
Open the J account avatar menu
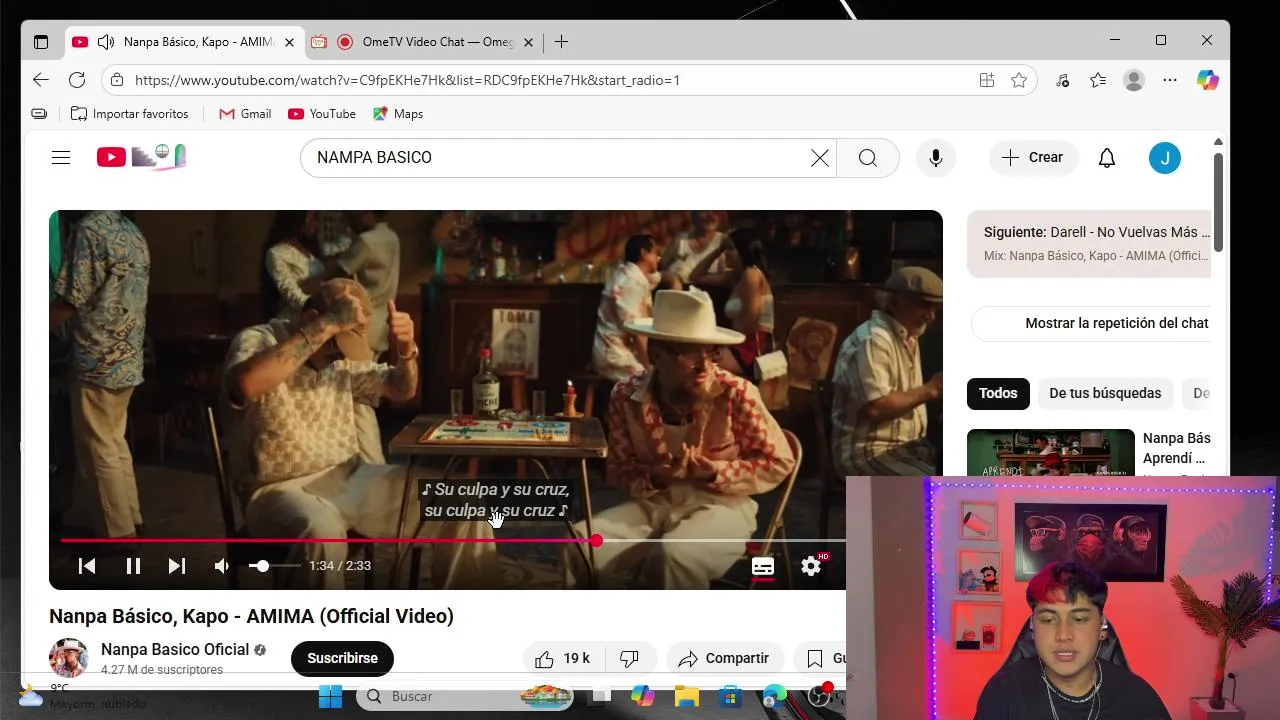(x=1165, y=158)
